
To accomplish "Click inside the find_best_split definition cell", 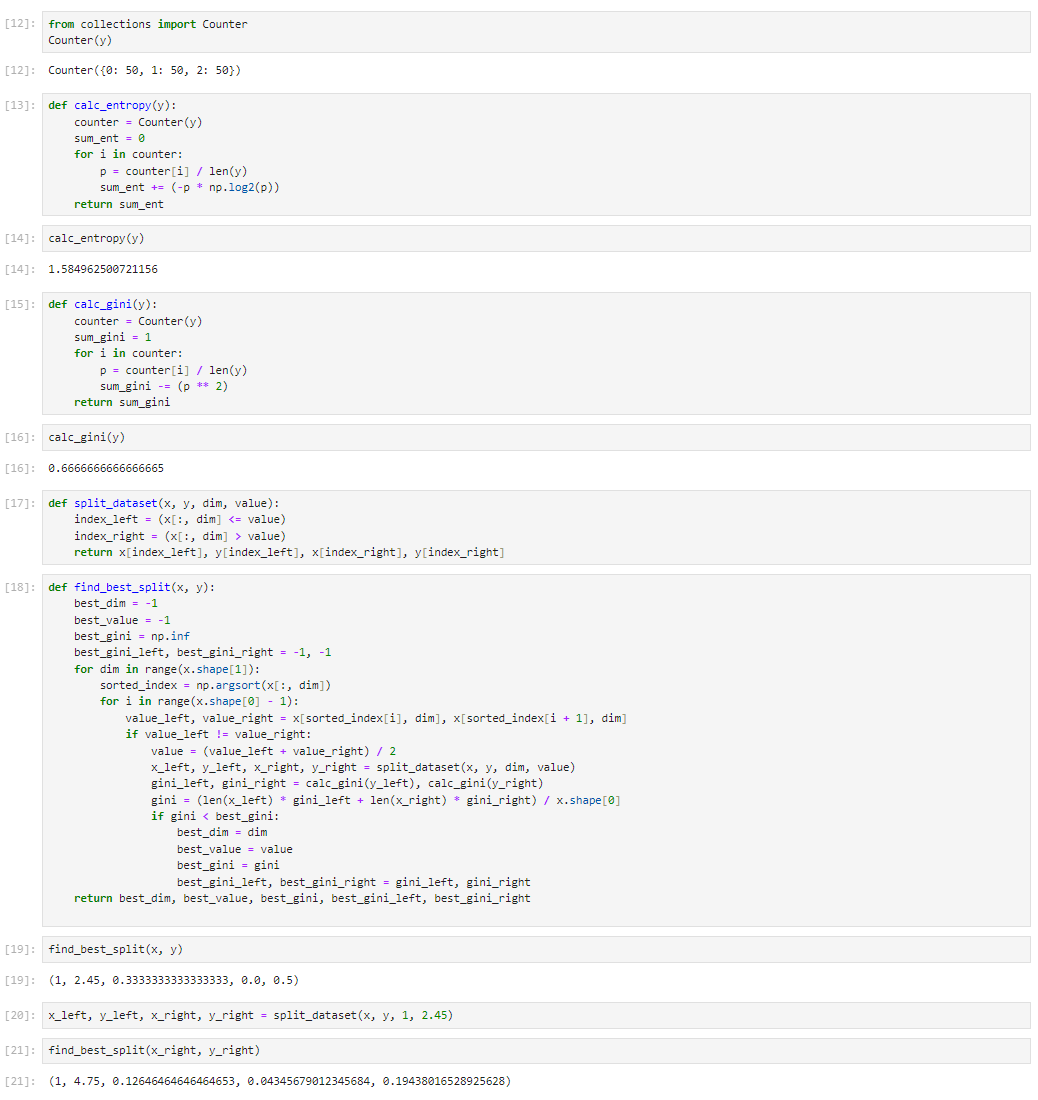I will tap(536, 751).
